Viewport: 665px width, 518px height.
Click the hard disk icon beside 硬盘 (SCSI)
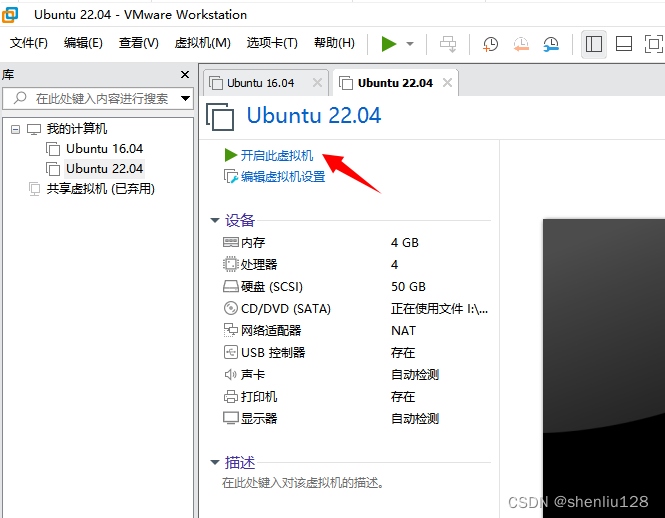pos(231,286)
